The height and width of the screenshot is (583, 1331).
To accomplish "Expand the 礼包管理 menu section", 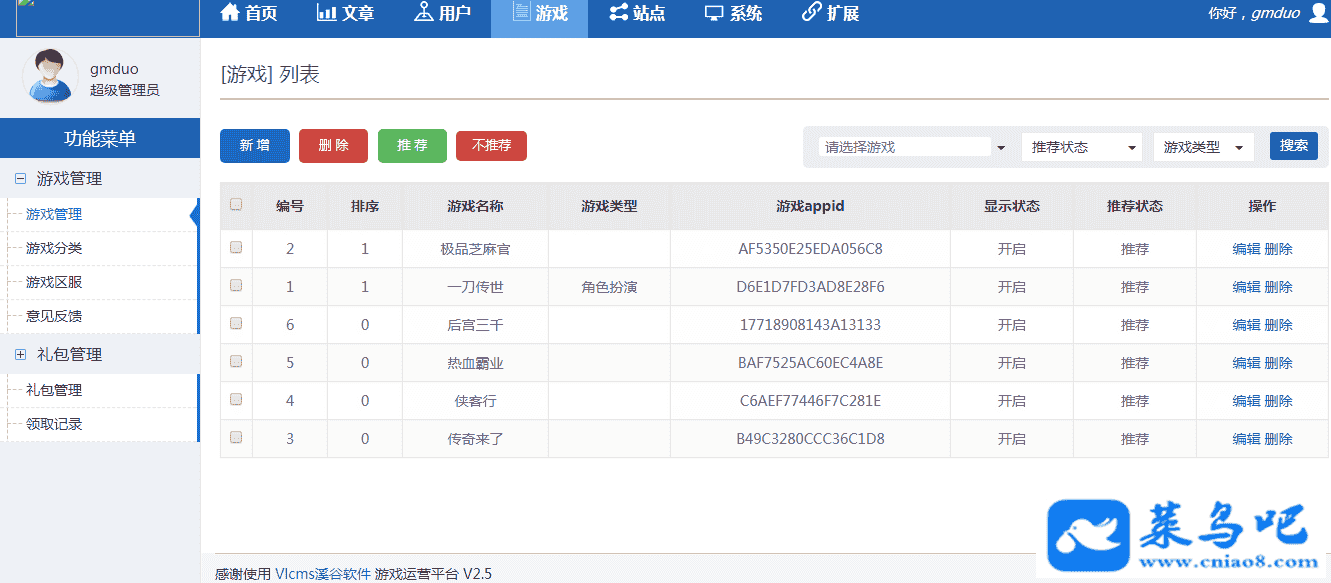I will pos(20,354).
